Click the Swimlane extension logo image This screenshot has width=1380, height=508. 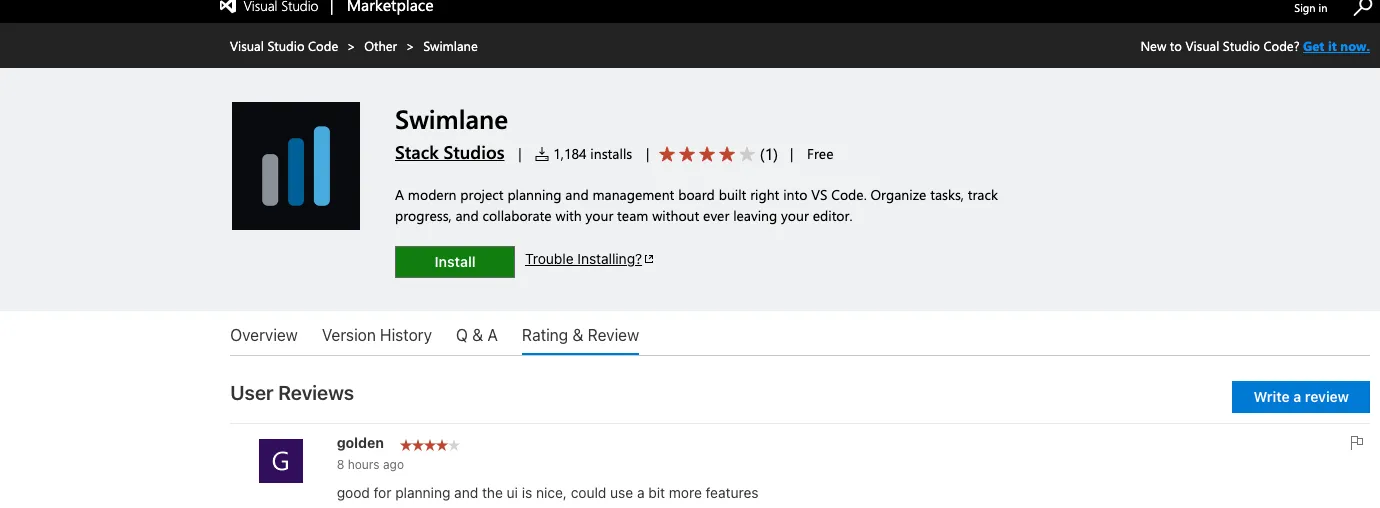[296, 166]
